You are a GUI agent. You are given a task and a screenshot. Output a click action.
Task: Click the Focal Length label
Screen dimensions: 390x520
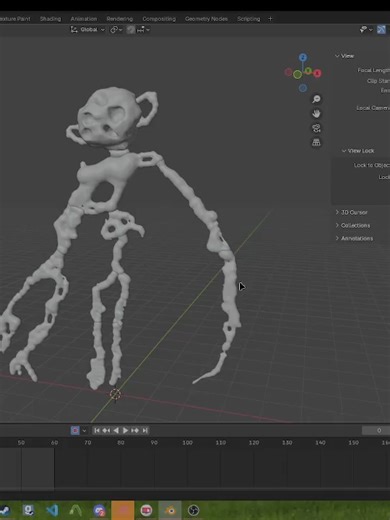coord(373,70)
